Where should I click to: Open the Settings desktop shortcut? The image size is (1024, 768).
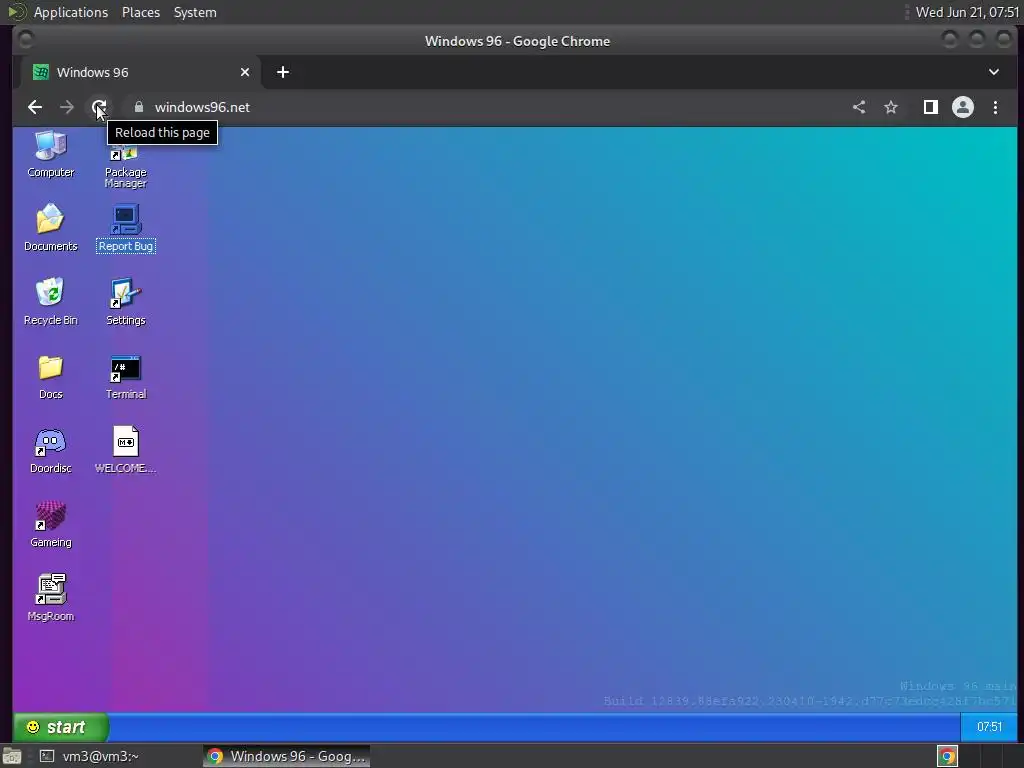tap(125, 302)
